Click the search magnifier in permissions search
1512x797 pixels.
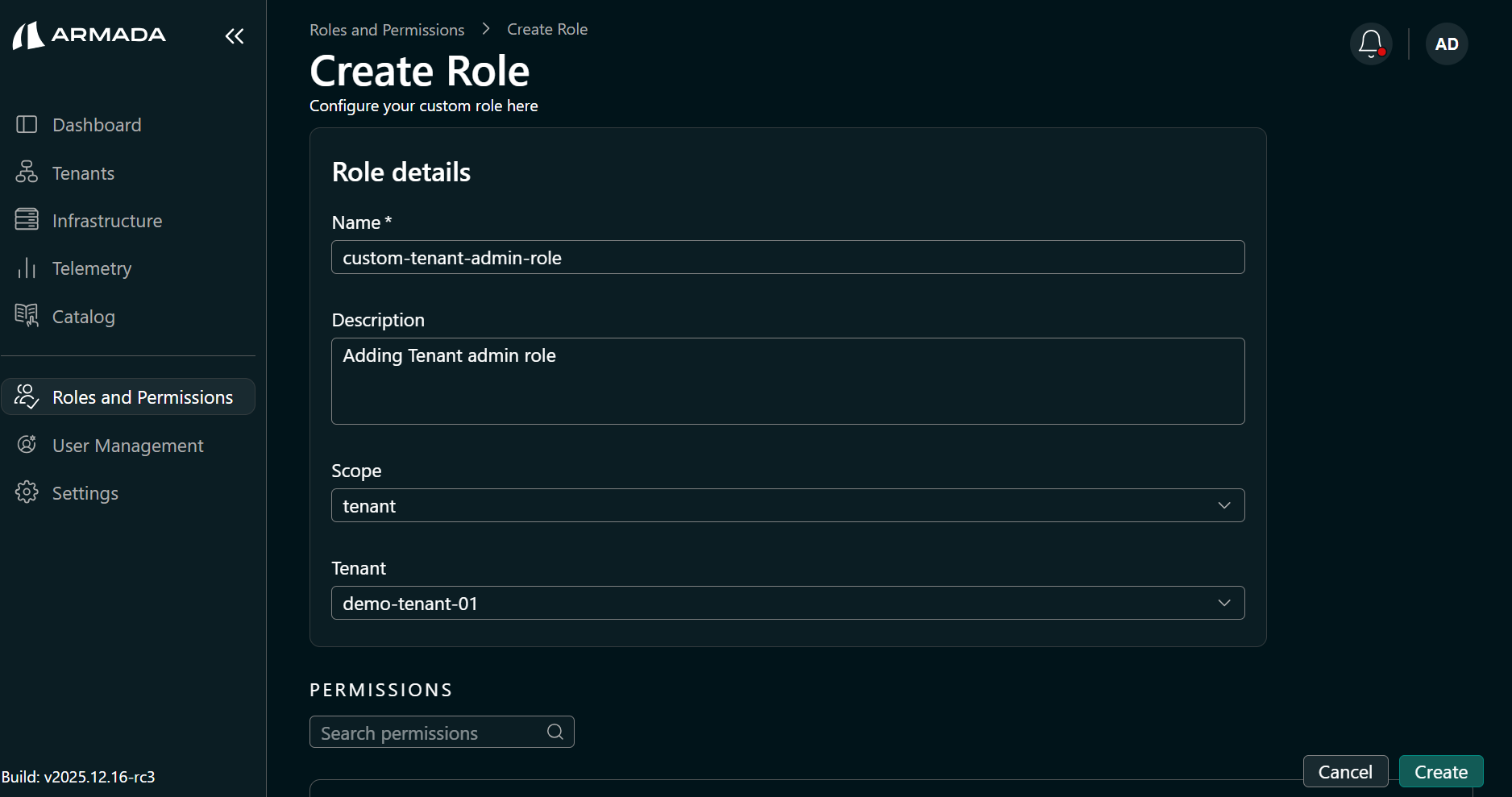click(555, 732)
